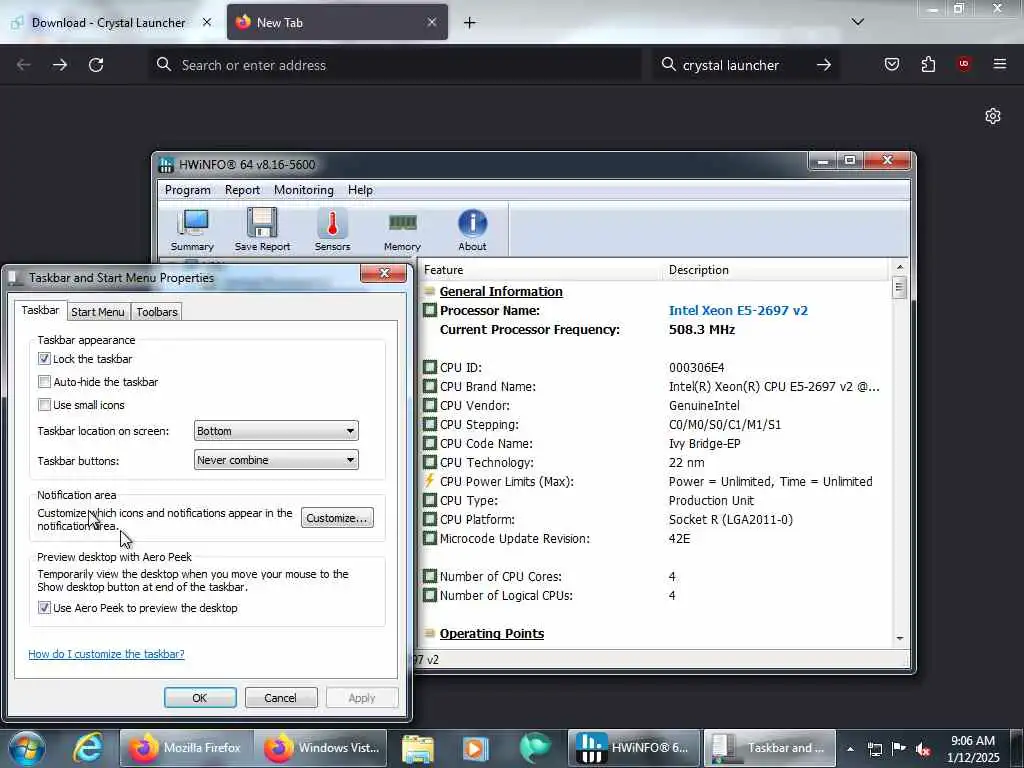The width and height of the screenshot is (1024, 768).
Task: Open the Pocket save icon in Firefox
Action: point(891,64)
